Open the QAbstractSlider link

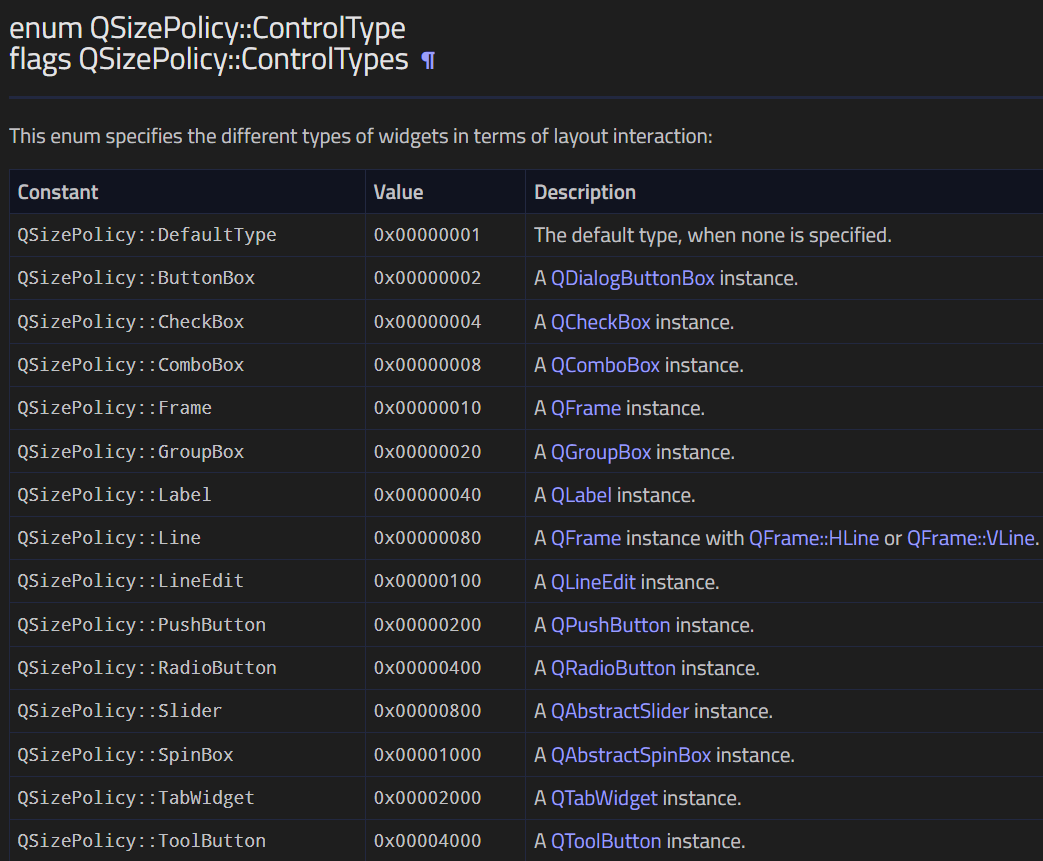tap(620, 711)
